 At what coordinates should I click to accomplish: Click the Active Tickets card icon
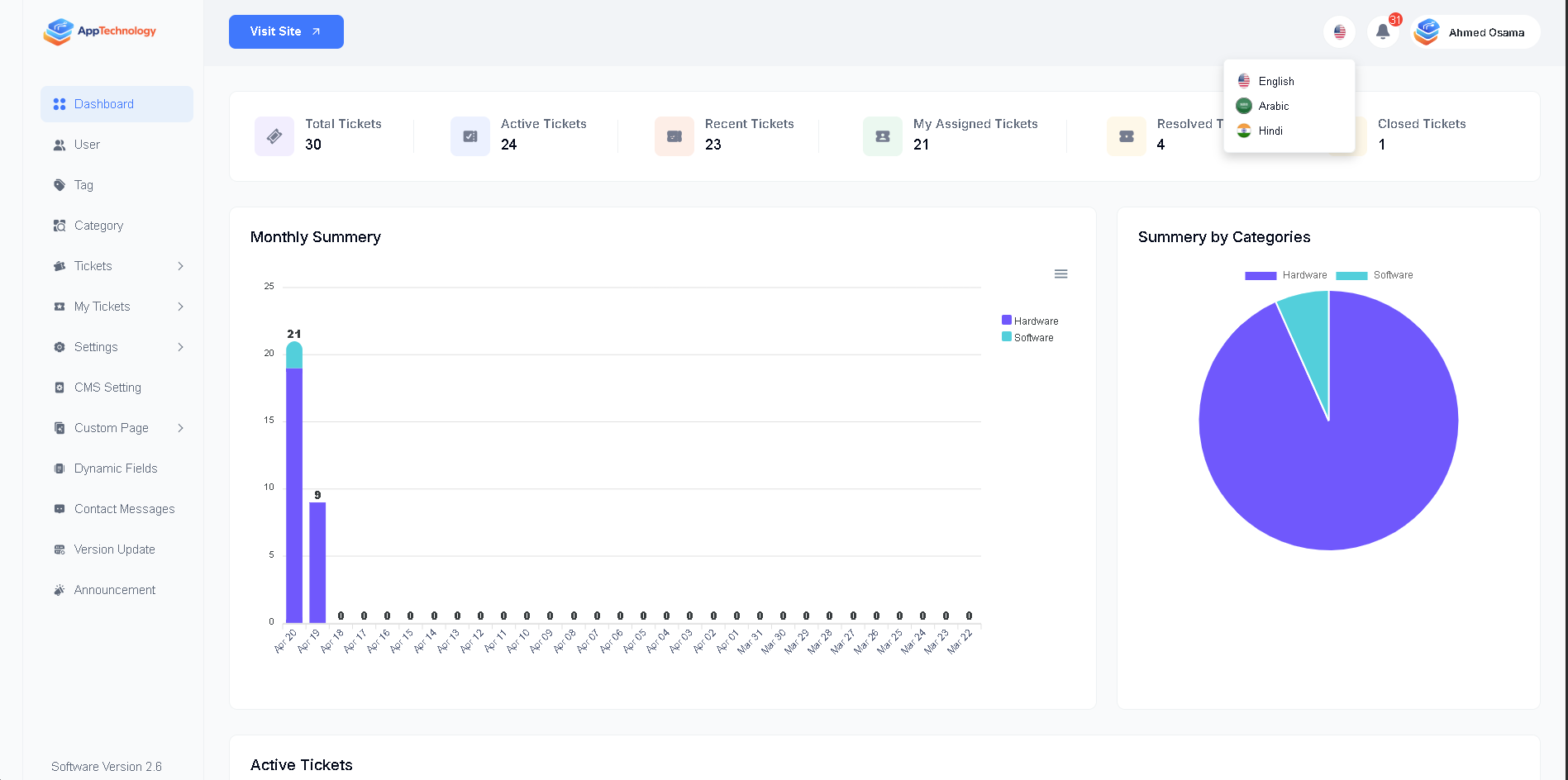point(469,136)
